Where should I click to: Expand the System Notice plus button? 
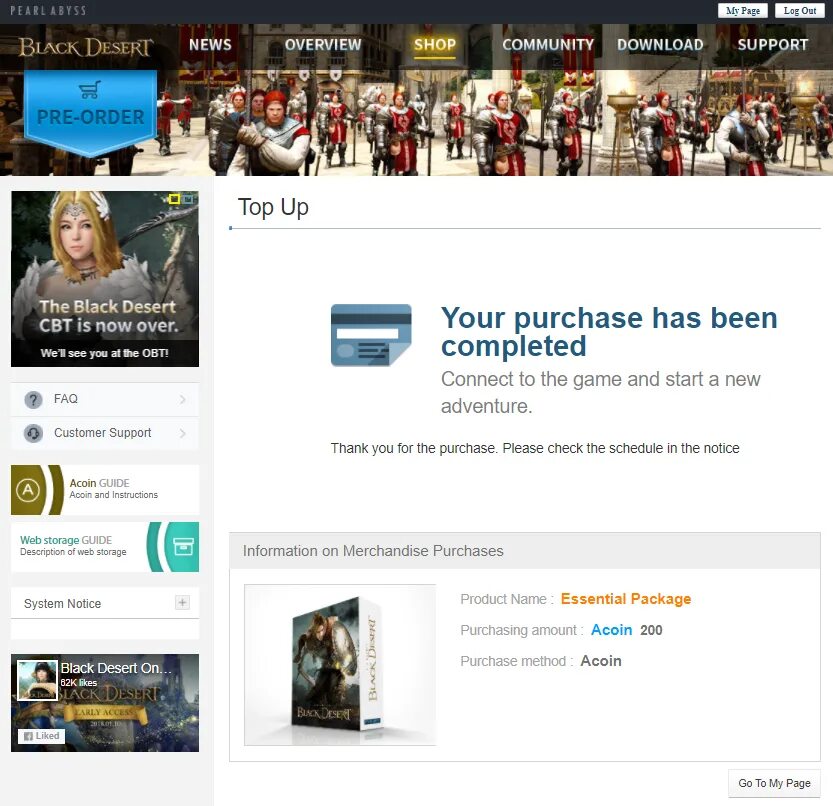(x=182, y=603)
